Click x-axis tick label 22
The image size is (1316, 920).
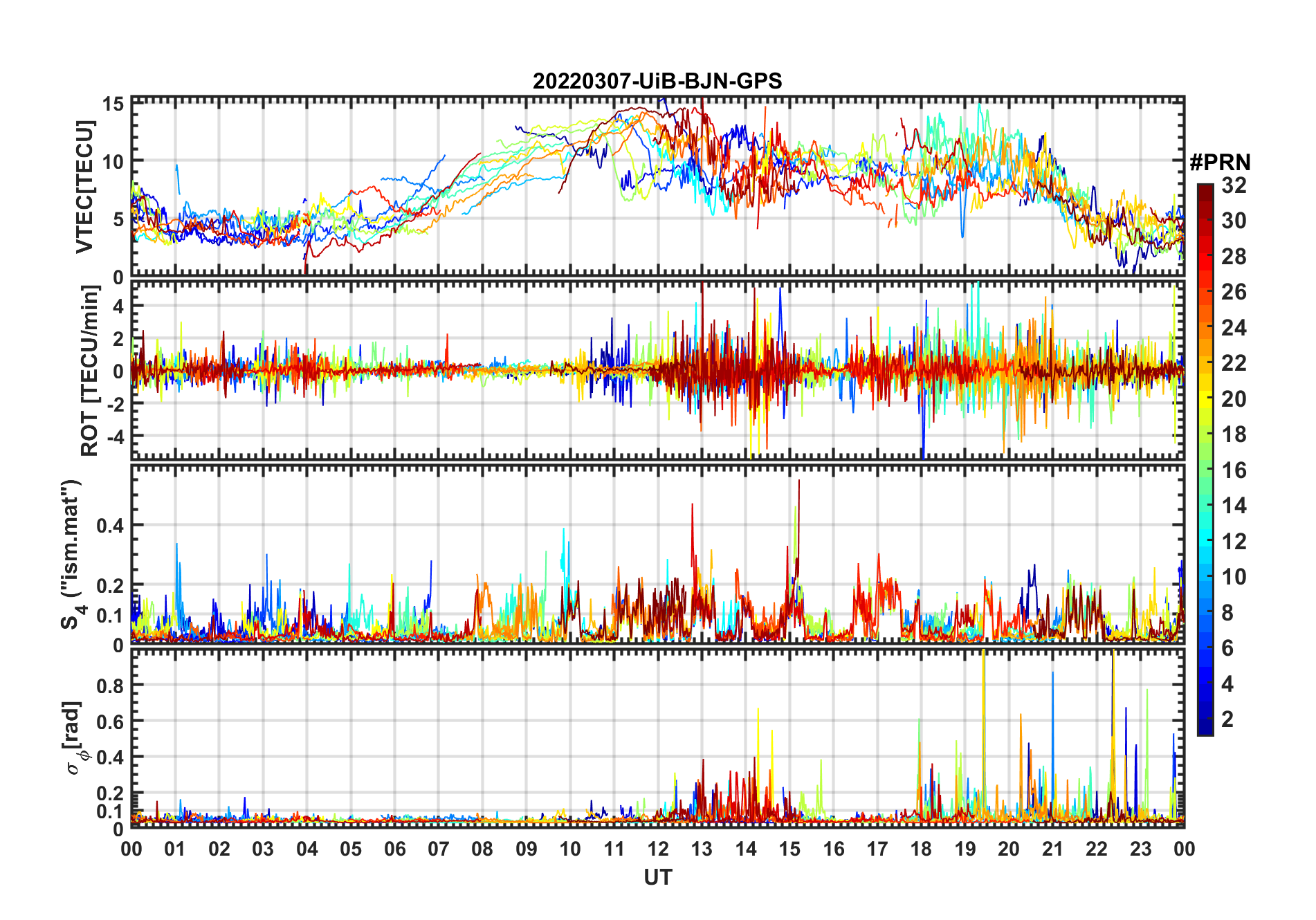point(1097,849)
